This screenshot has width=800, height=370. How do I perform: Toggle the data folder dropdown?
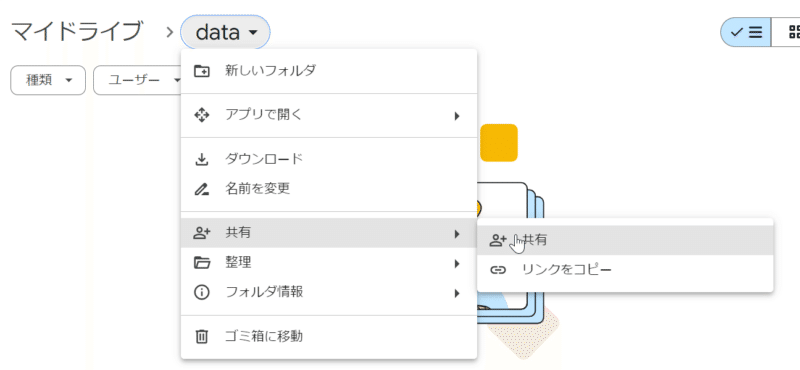[x=226, y=33]
